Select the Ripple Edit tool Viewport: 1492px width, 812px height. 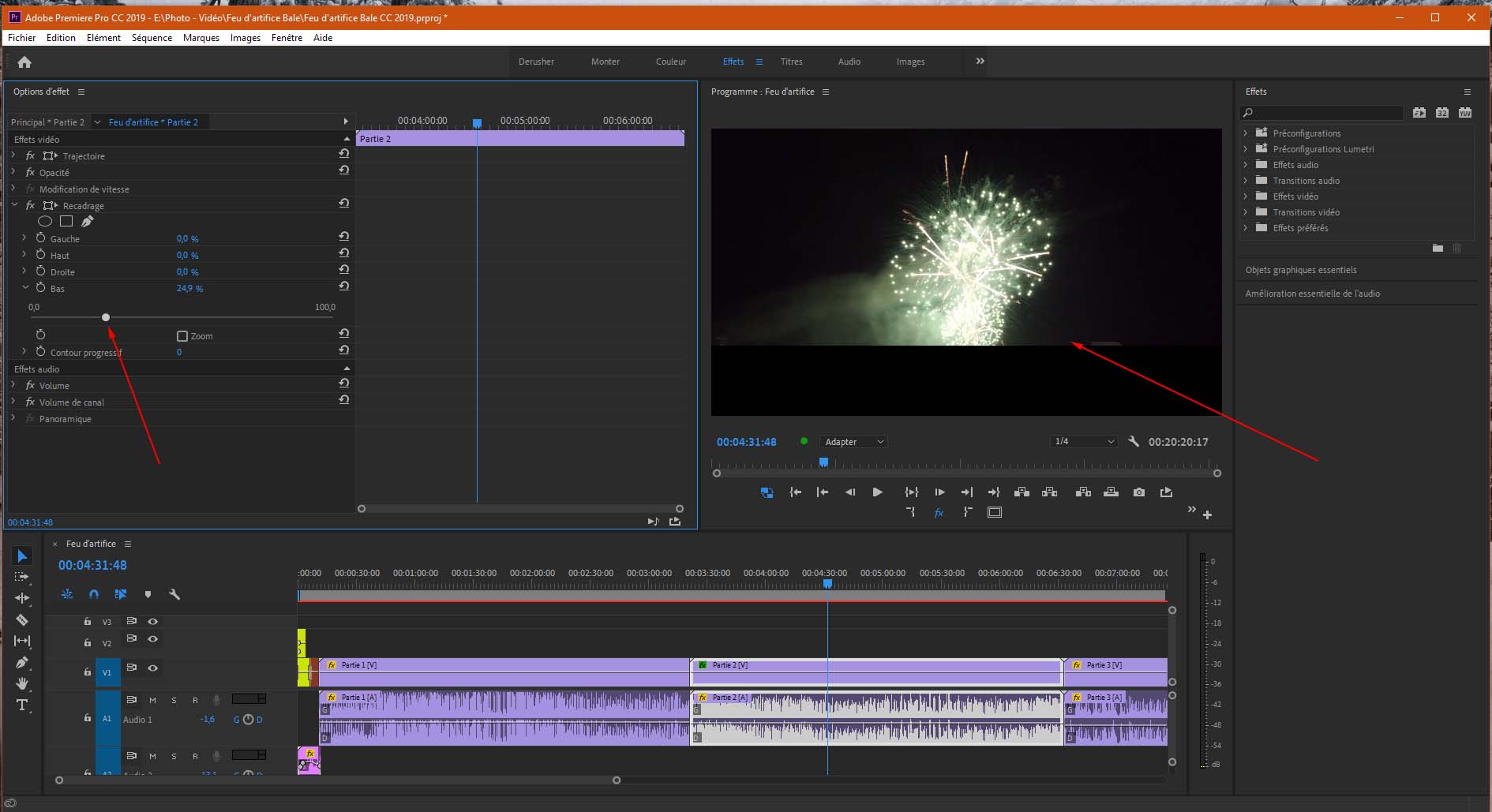[x=22, y=598]
